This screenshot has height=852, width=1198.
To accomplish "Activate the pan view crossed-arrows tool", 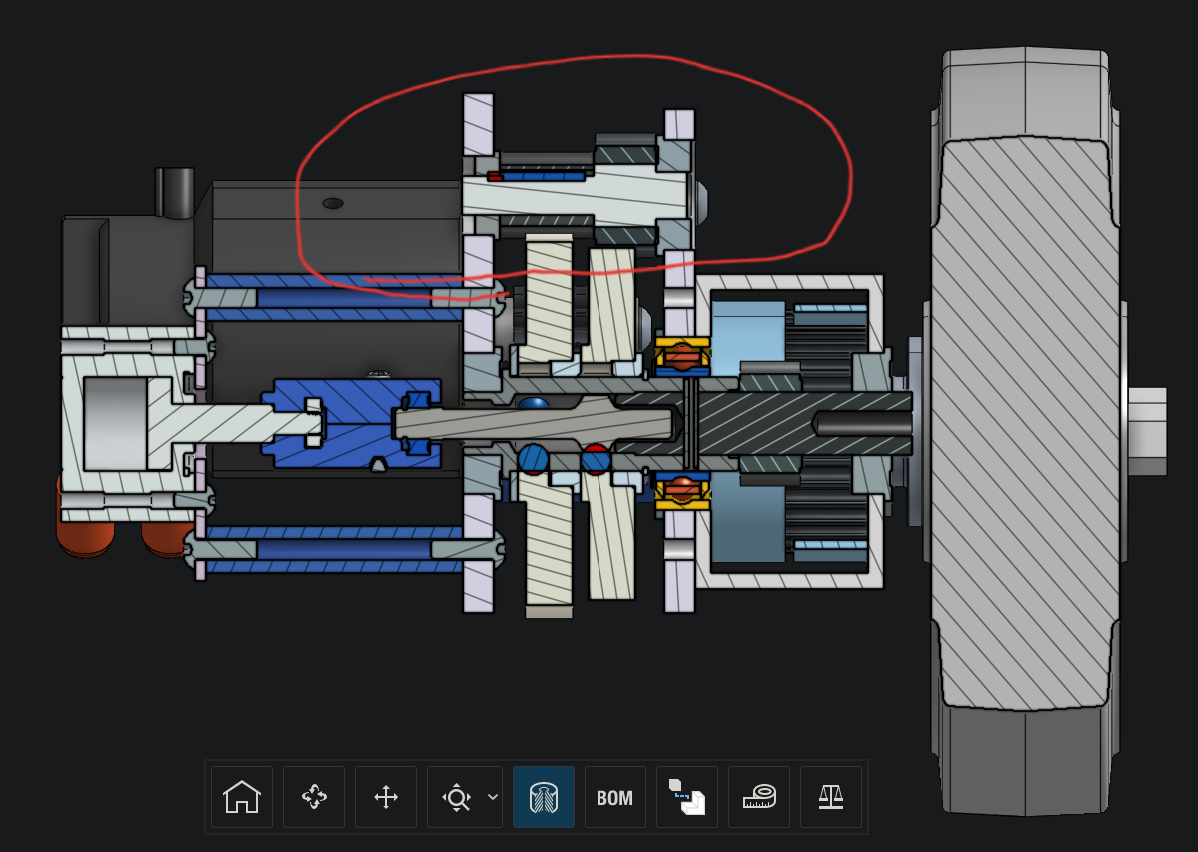I will [386, 797].
